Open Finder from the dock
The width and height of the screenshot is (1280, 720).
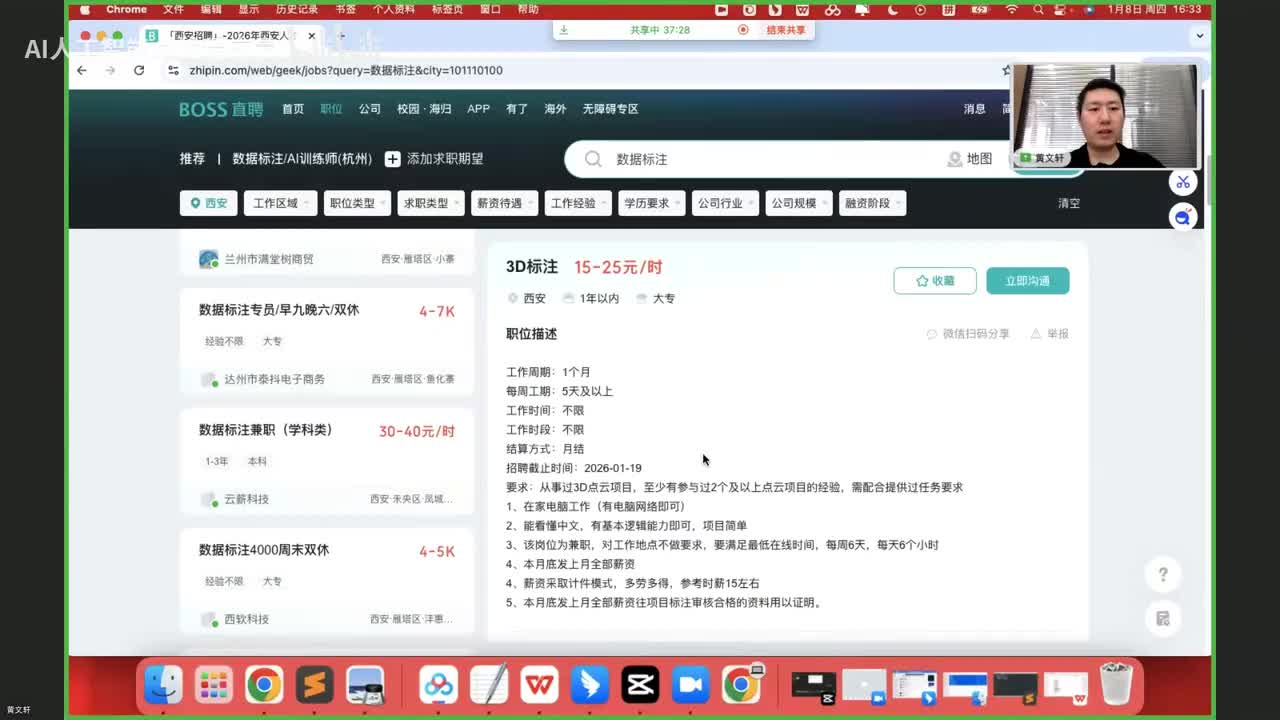(x=163, y=685)
